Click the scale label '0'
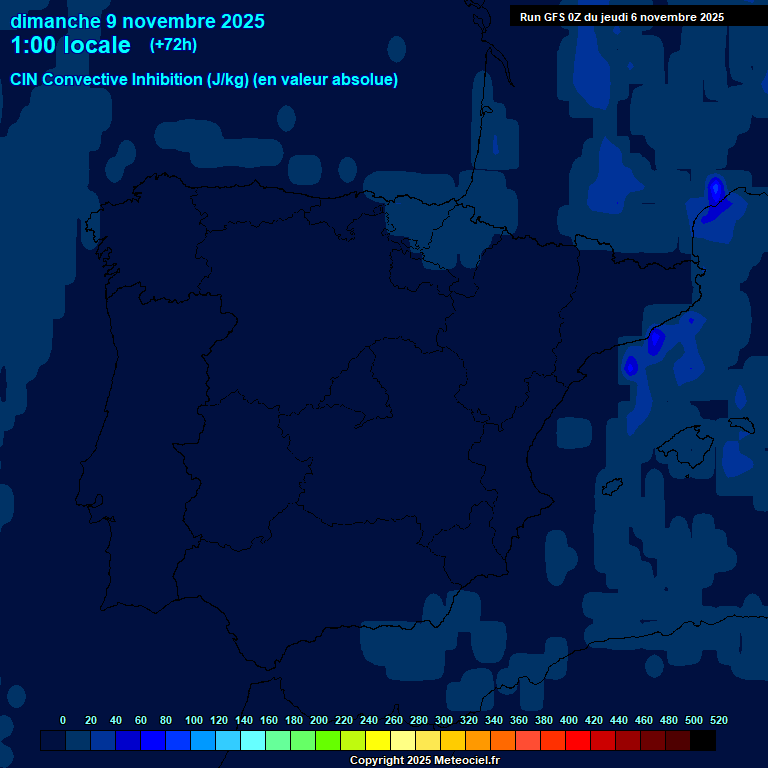 [63, 720]
